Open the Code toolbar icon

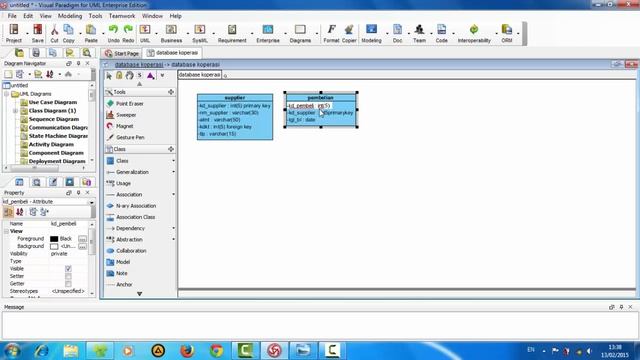tap(442, 33)
